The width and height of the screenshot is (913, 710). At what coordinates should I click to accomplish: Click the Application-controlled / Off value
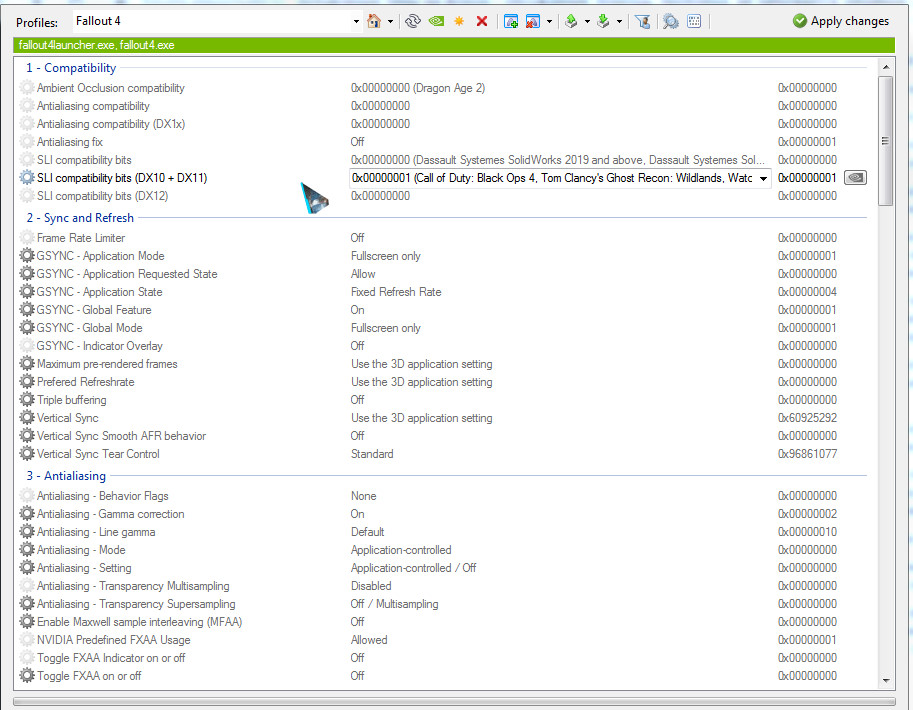coord(413,568)
